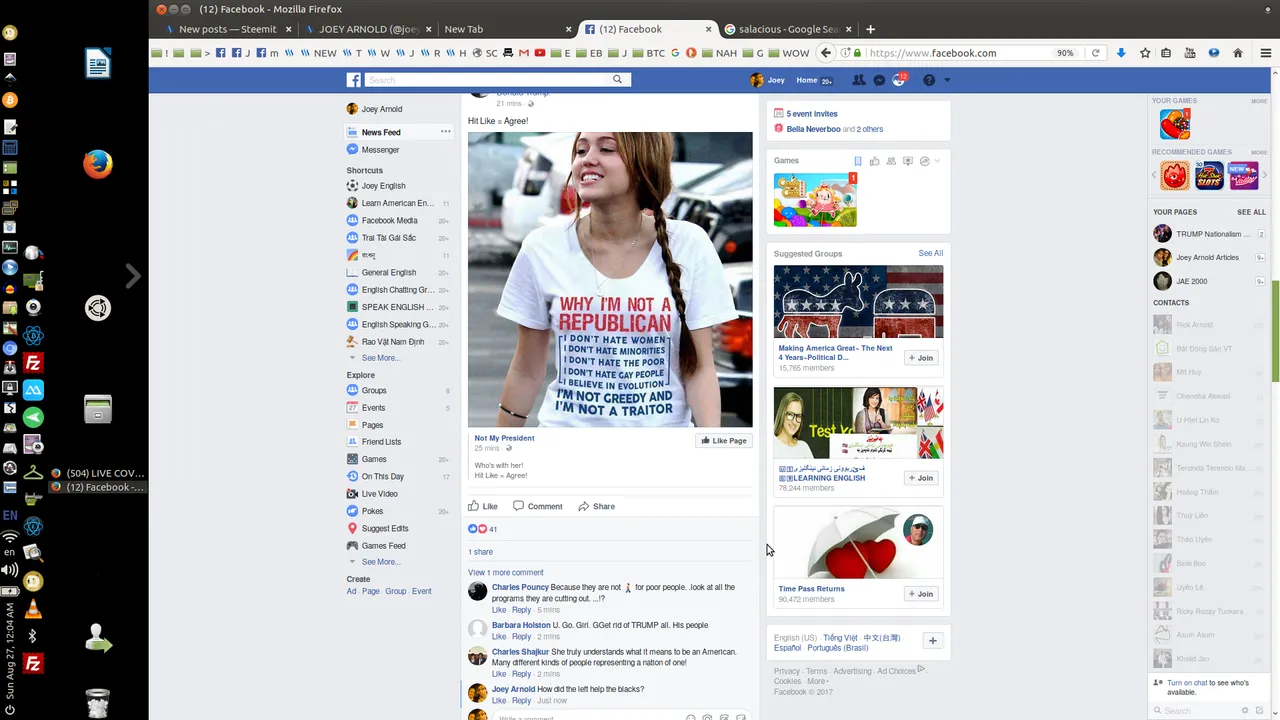Open the NAH bookmark folder

click(x=719, y=53)
